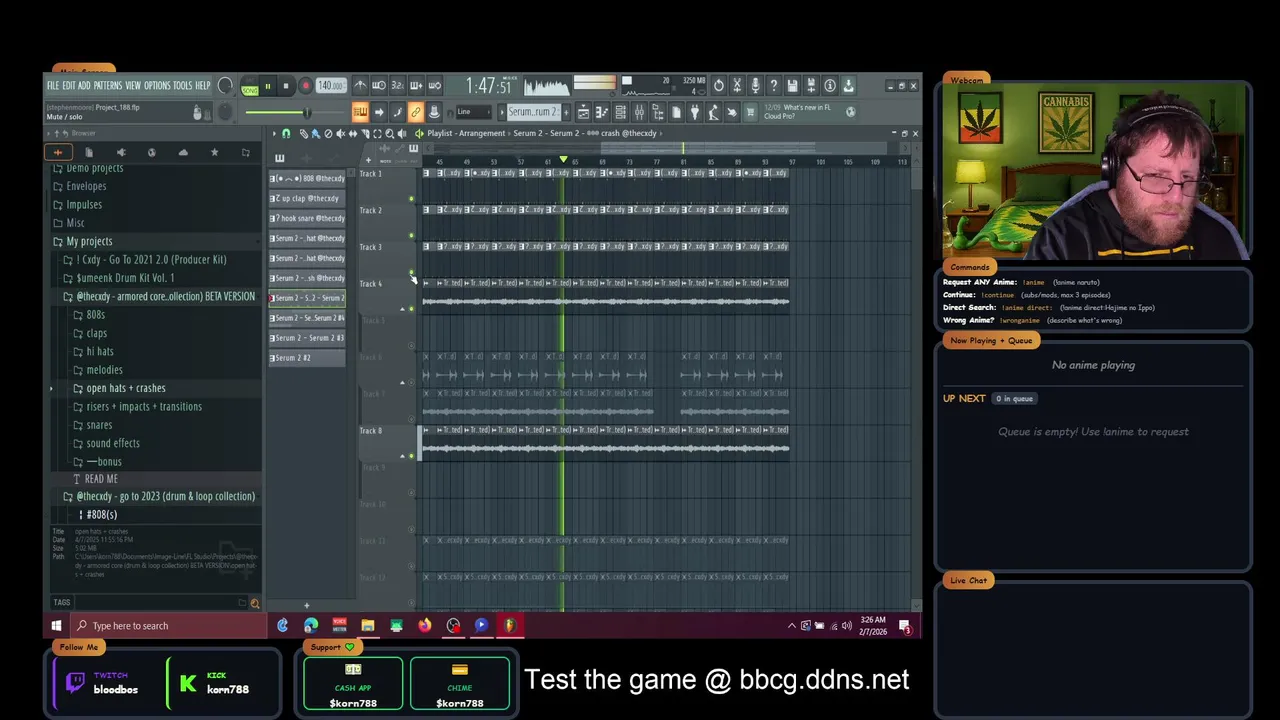Screen dimensions: 1280x720
Task: Mute Track 1 with its green dot
Action: pyautogui.click(x=411, y=199)
